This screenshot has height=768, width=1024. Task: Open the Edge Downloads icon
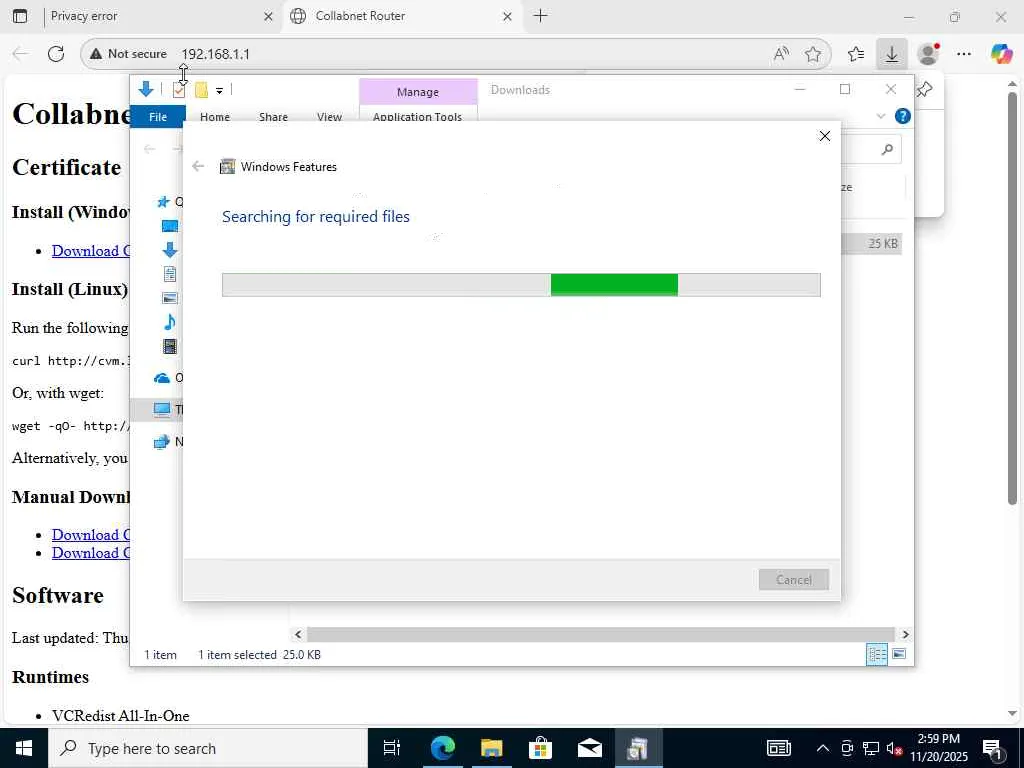coord(891,54)
